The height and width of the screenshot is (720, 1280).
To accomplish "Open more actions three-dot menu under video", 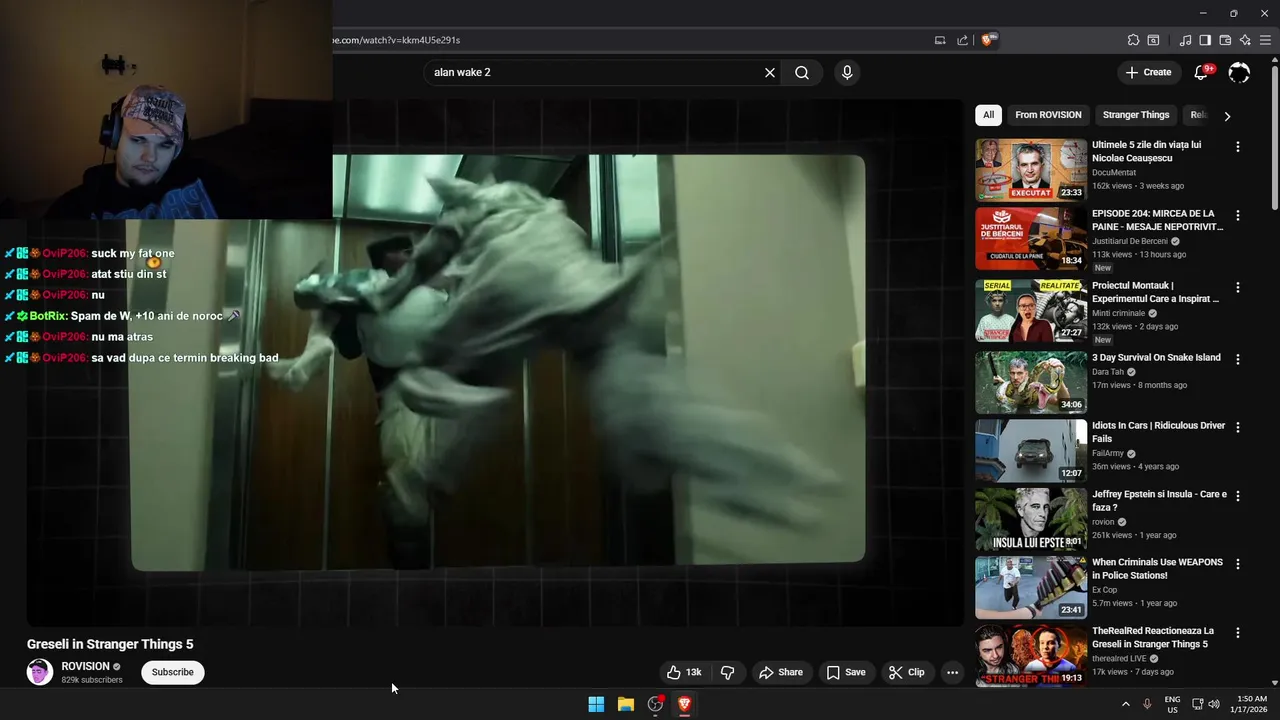I will (952, 672).
